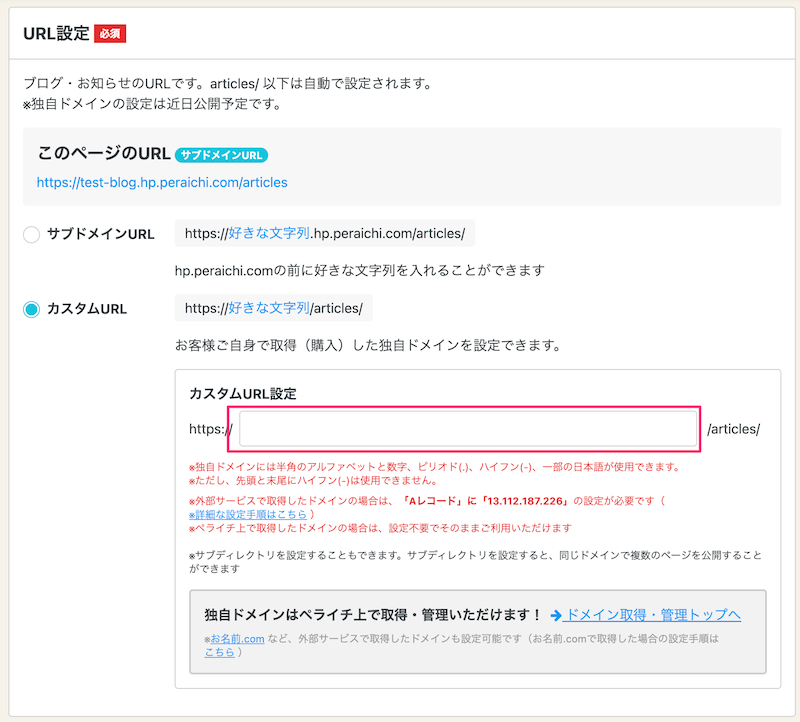Click the cyan サブドメインURL badge
This screenshot has width=800, height=722.
[x=221, y=155]
